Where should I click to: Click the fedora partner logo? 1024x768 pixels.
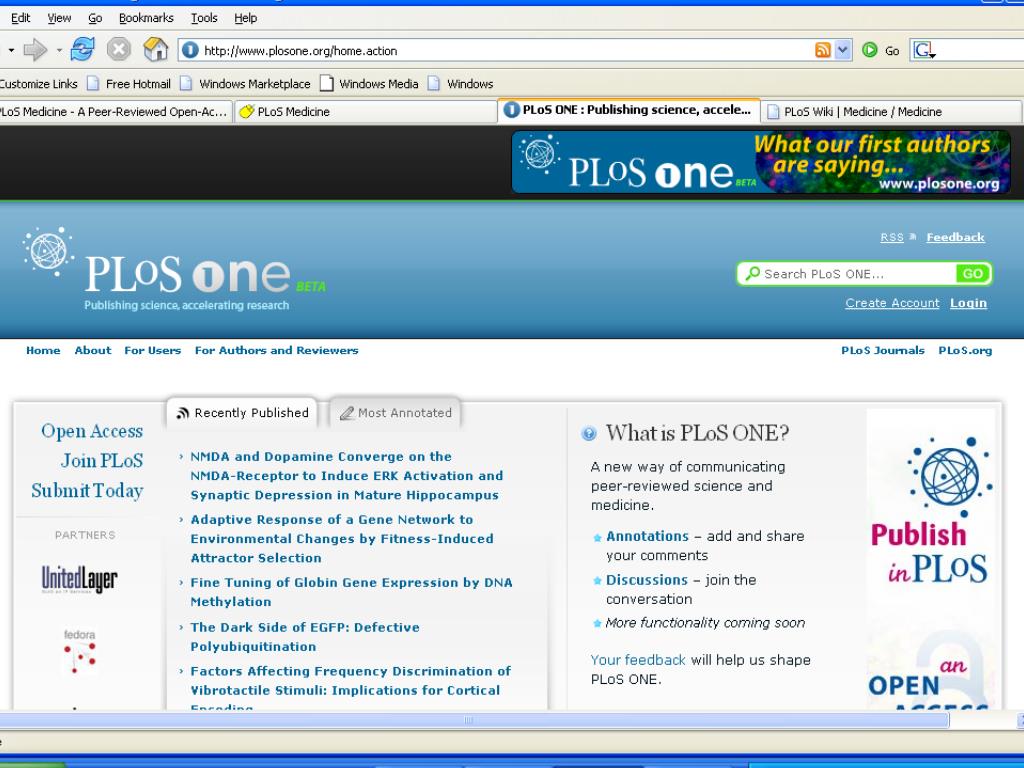[80, 651]
